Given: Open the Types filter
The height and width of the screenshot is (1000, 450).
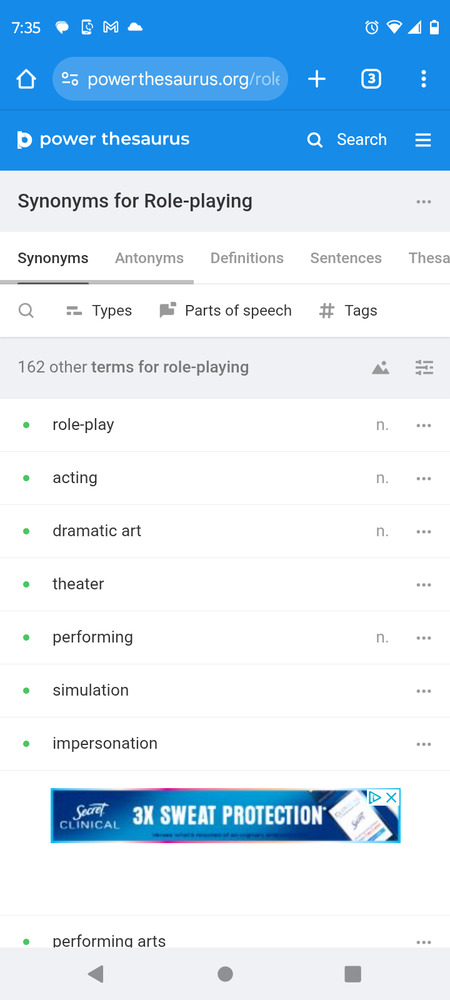Looking at the screenshot, I should (99, 311).
